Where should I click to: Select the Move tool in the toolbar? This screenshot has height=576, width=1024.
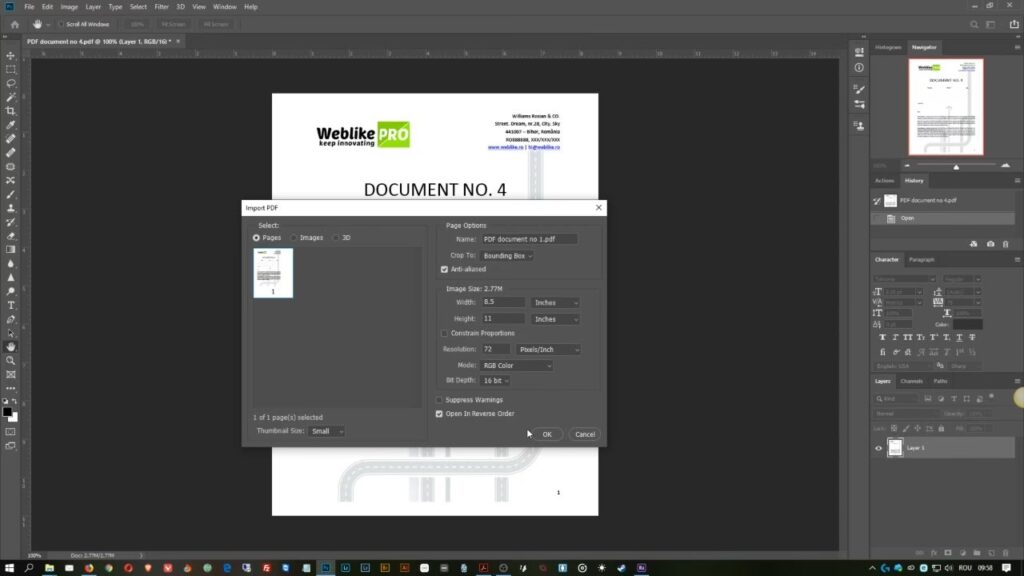[x=11, y=56]
